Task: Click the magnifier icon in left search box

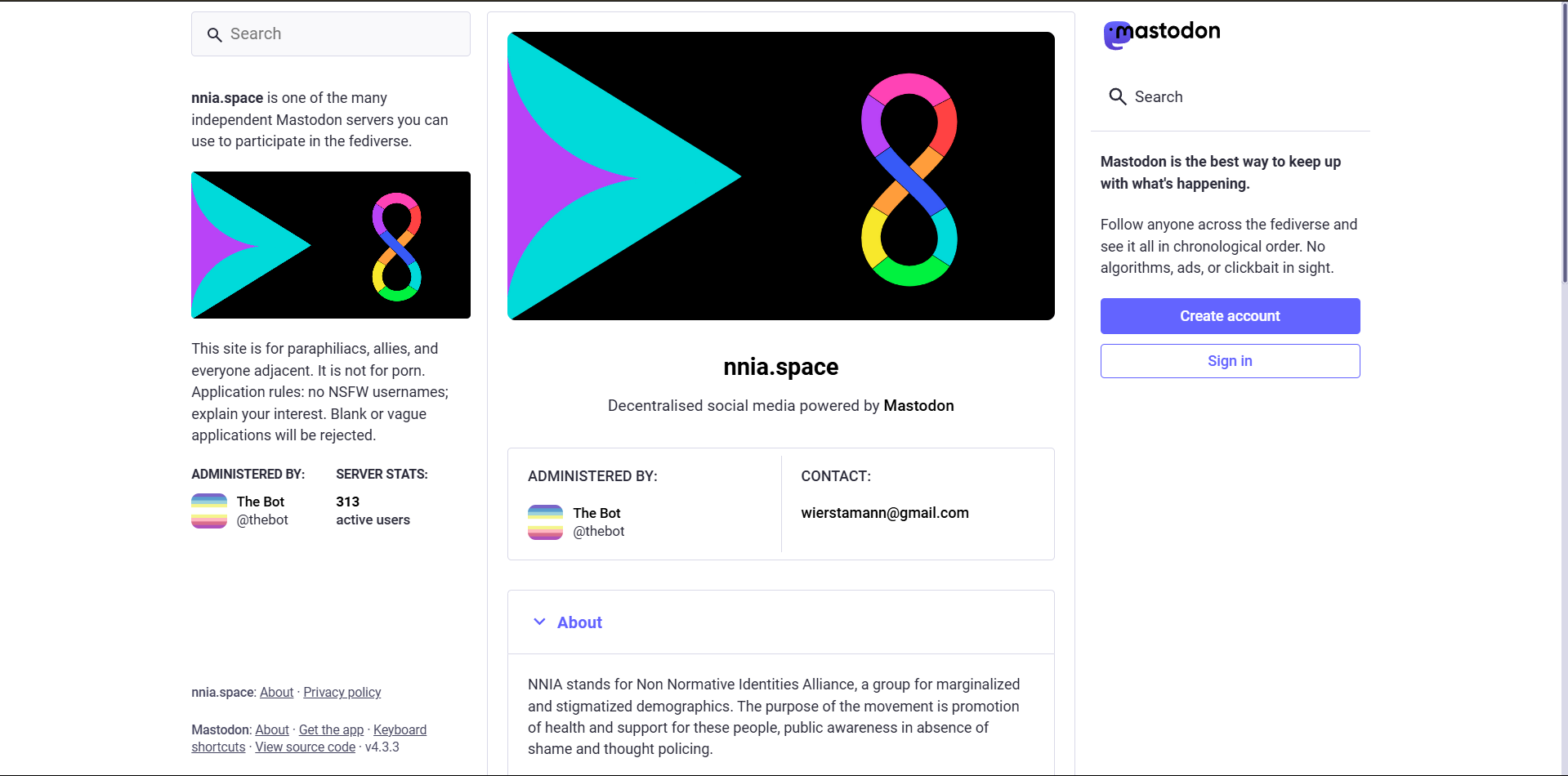Action: coord(214,34)
